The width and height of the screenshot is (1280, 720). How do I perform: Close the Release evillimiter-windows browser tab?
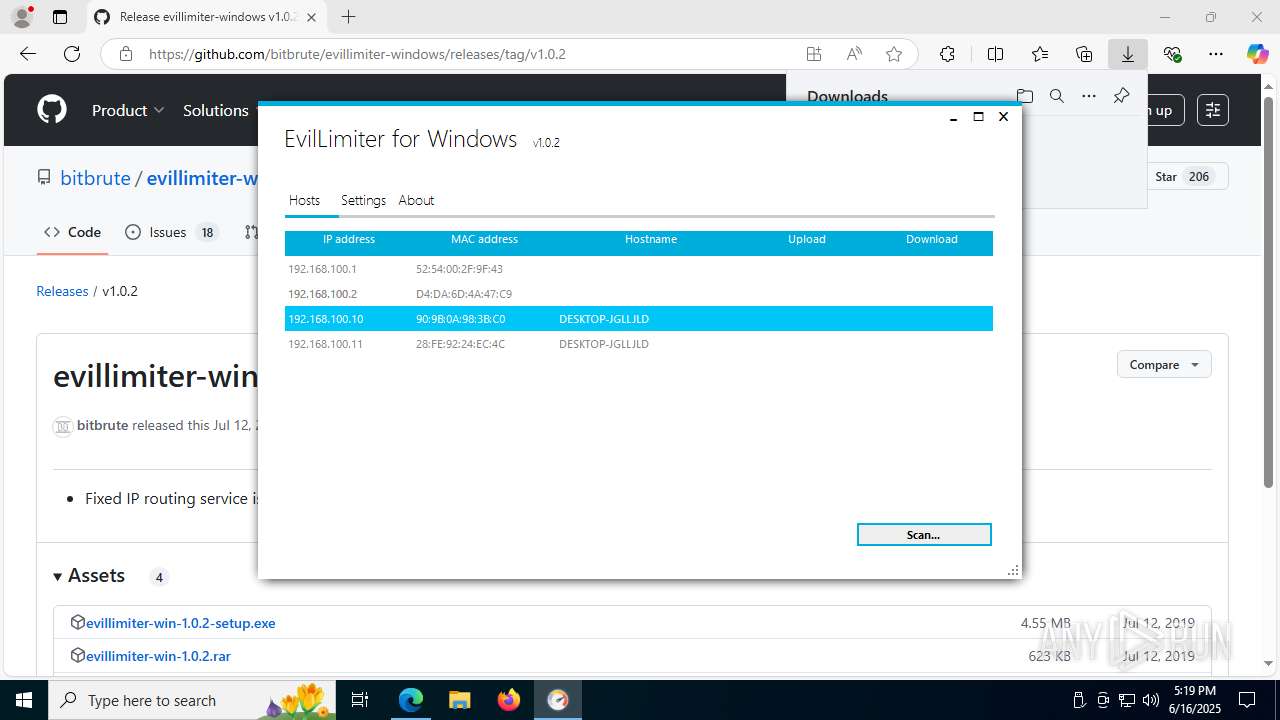[310, 17]
